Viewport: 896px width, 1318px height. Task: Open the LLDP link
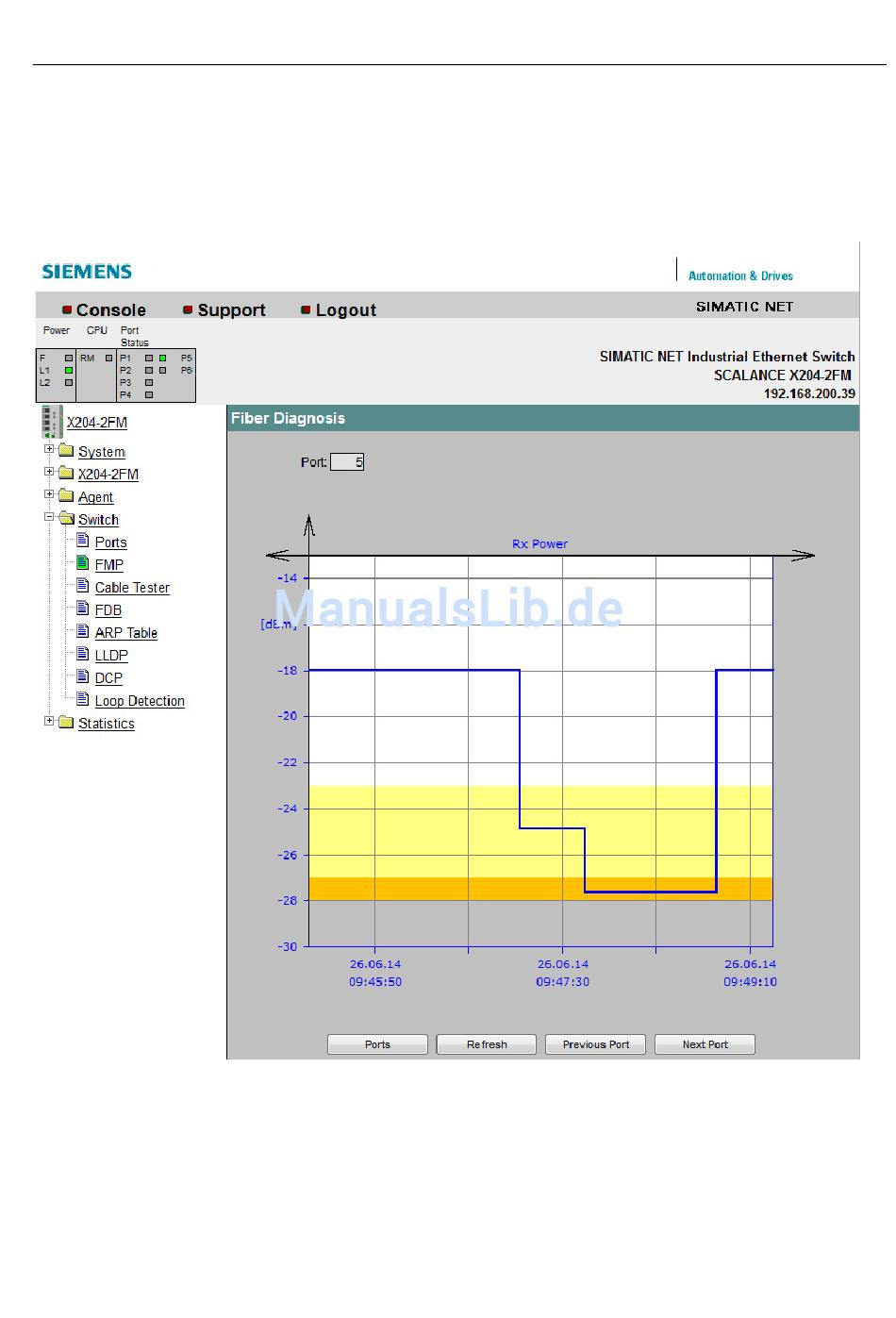tap(111, 656)
